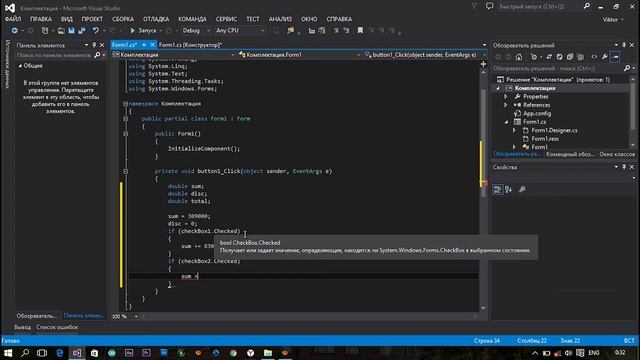The image size is (640, 360).
Task: Click the Refresh icon in Solution Explorer toolbar
Action: tap(560, 57)
